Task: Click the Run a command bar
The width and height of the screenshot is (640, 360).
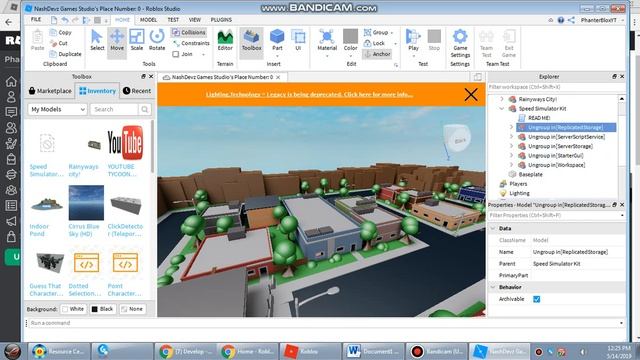Action: pos(324,323)
